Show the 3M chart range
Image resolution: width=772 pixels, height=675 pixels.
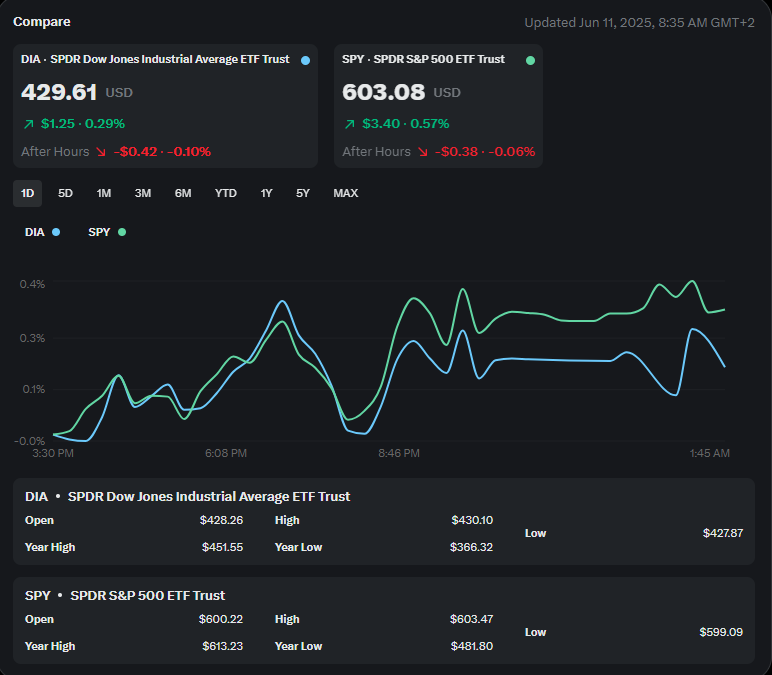pos(143,193)
